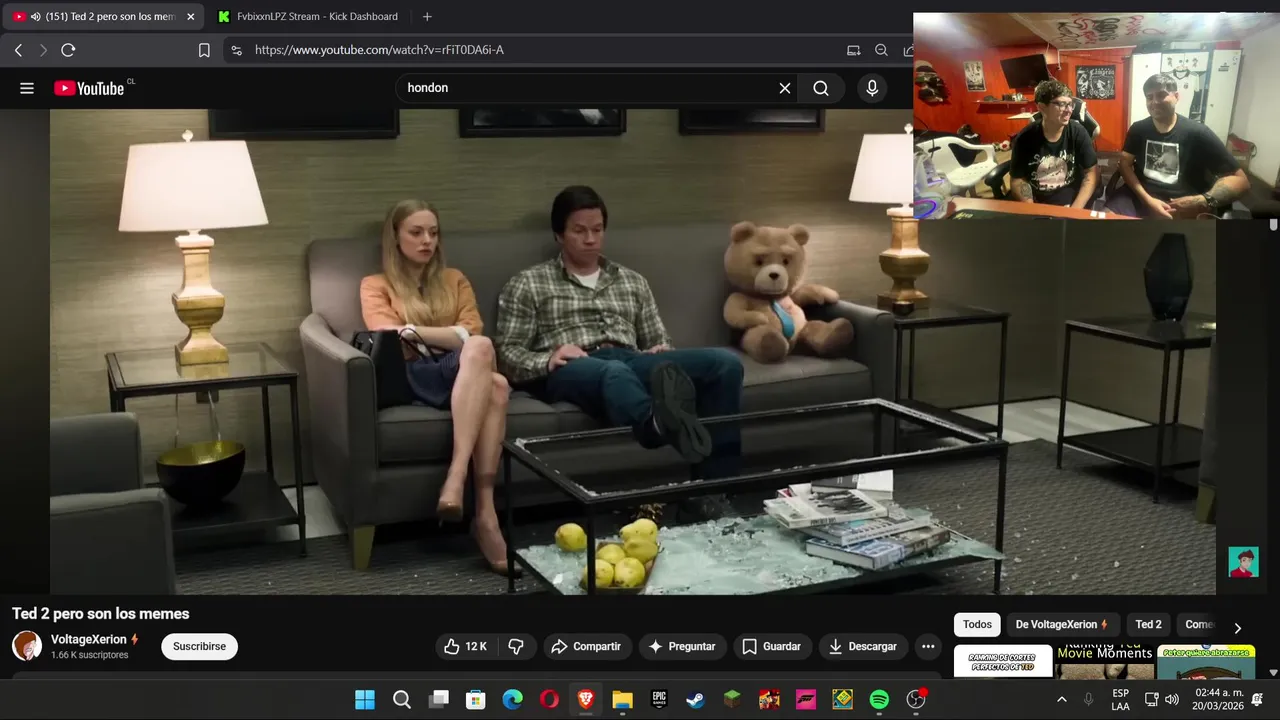
Task: Dislike the video
Action: tap(516, 647)
